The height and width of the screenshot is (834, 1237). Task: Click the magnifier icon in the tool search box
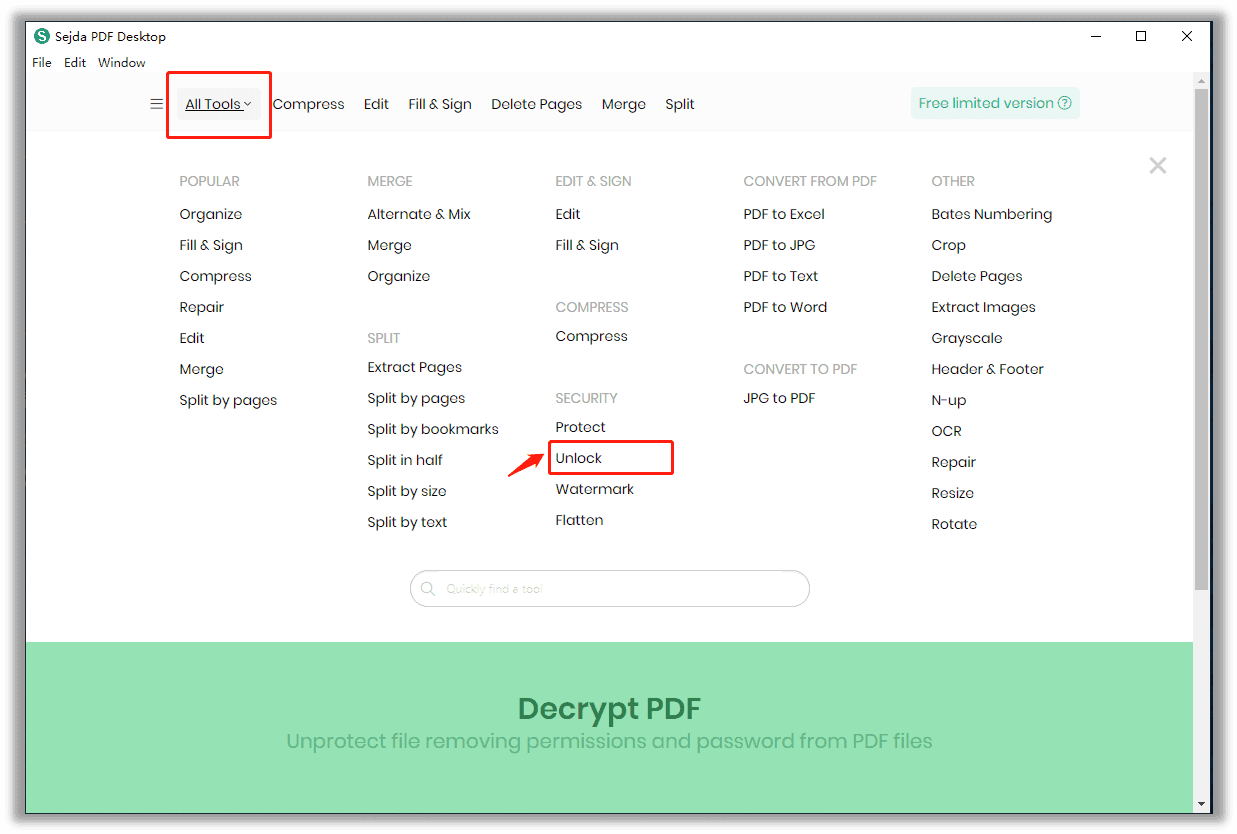pyautogui.click(x=428, y=589)
